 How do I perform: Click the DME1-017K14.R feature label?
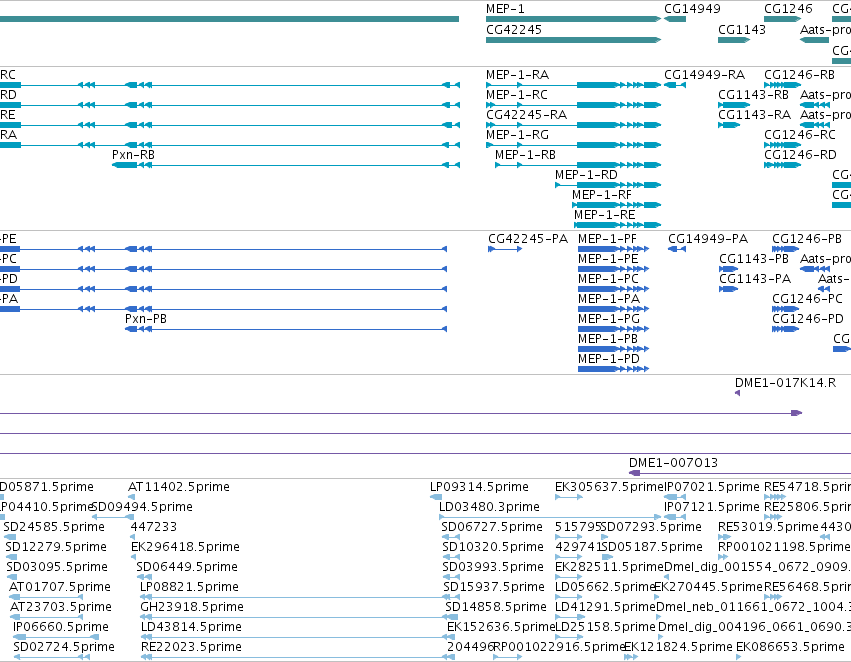(785, 383)
